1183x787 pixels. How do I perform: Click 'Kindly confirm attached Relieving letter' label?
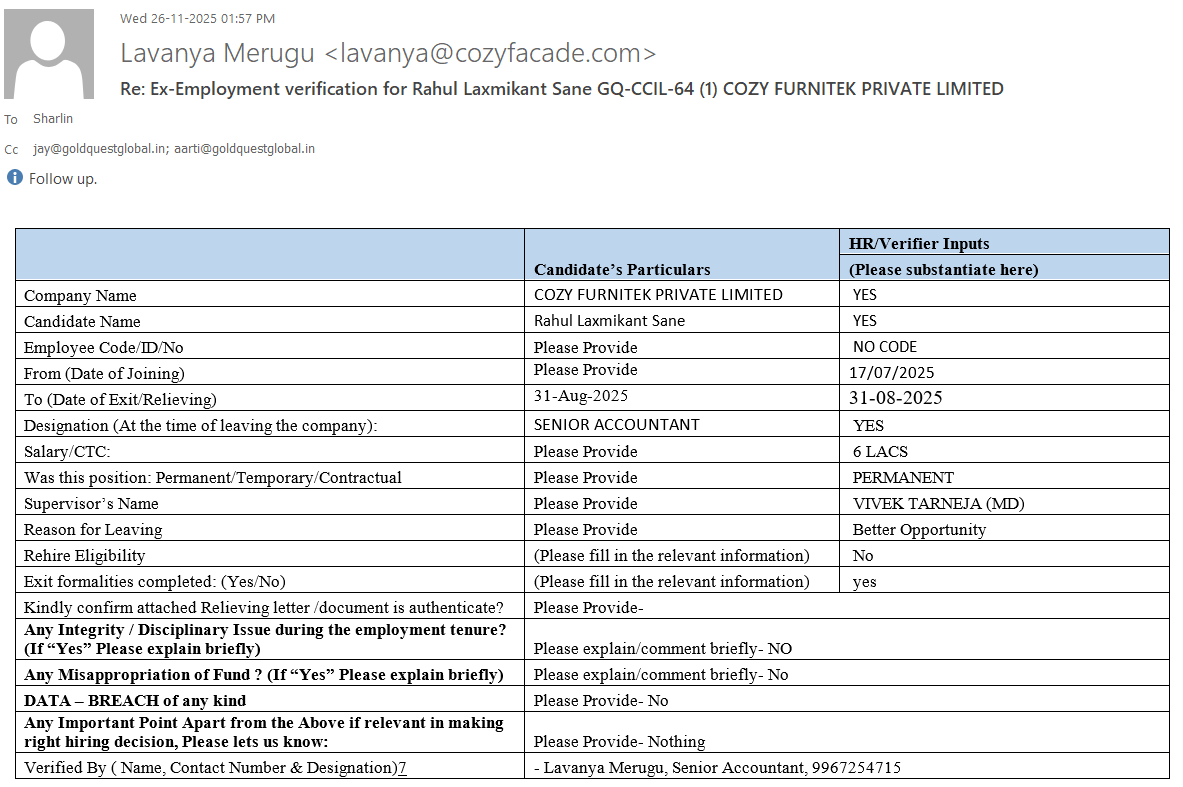tap(263, 607)
